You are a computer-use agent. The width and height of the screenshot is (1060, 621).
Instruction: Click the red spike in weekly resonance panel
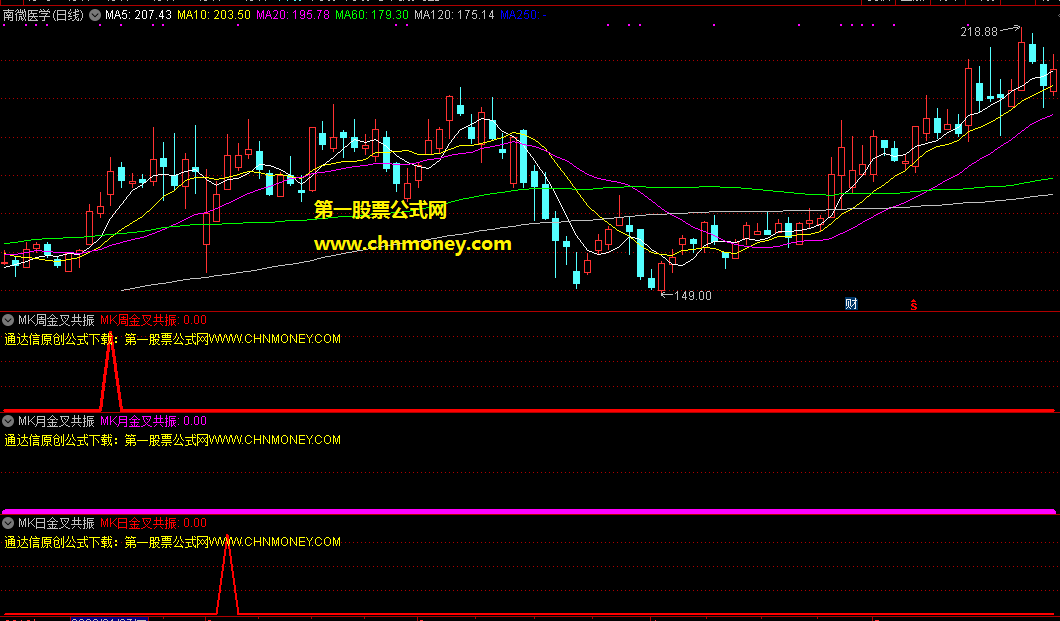pyautogui.click(x=111, y=372)
